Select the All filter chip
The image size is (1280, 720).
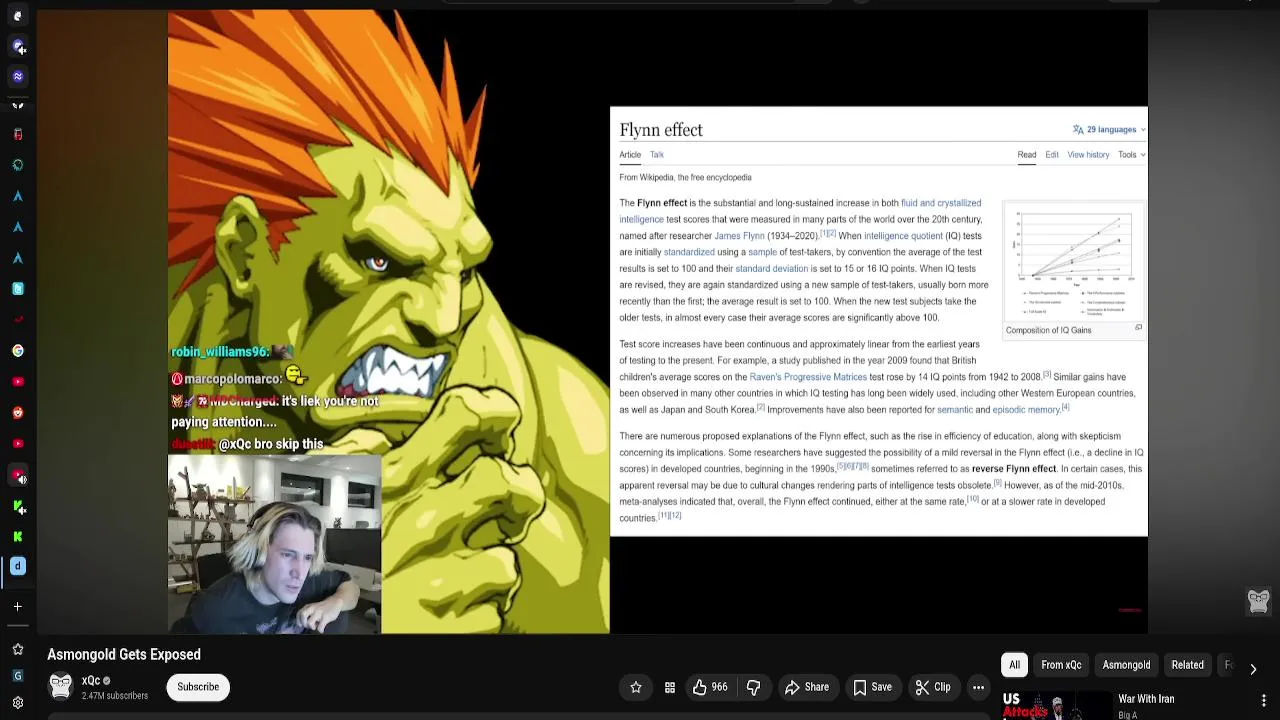point(1014,665)
